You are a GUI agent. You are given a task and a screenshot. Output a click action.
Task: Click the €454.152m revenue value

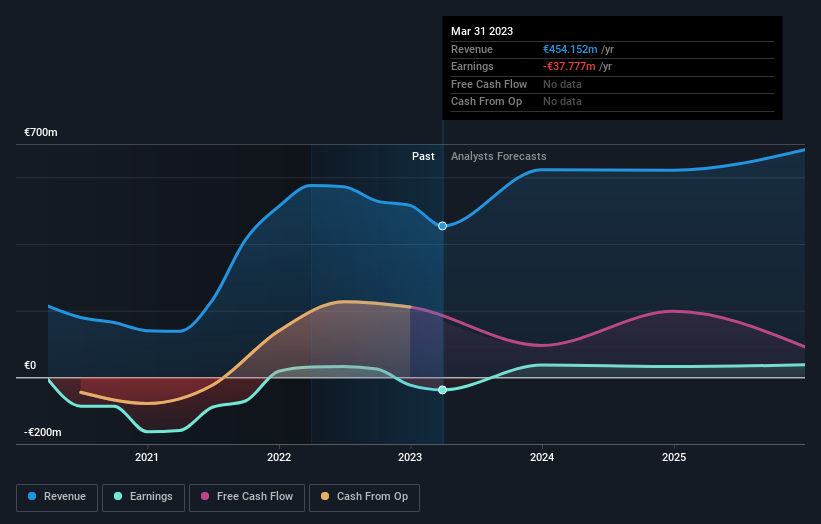(x=570, y=49)
